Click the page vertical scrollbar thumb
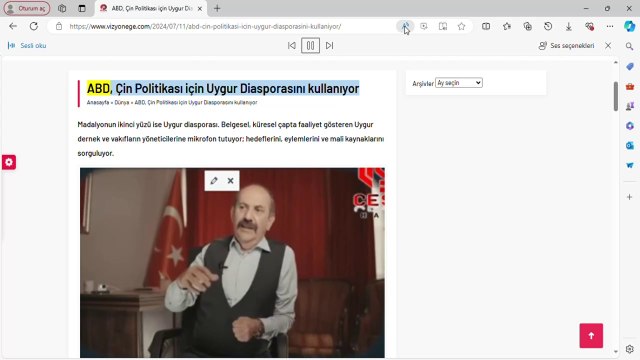The width and height of the screenshot is (640, 360). coord(616,96)
